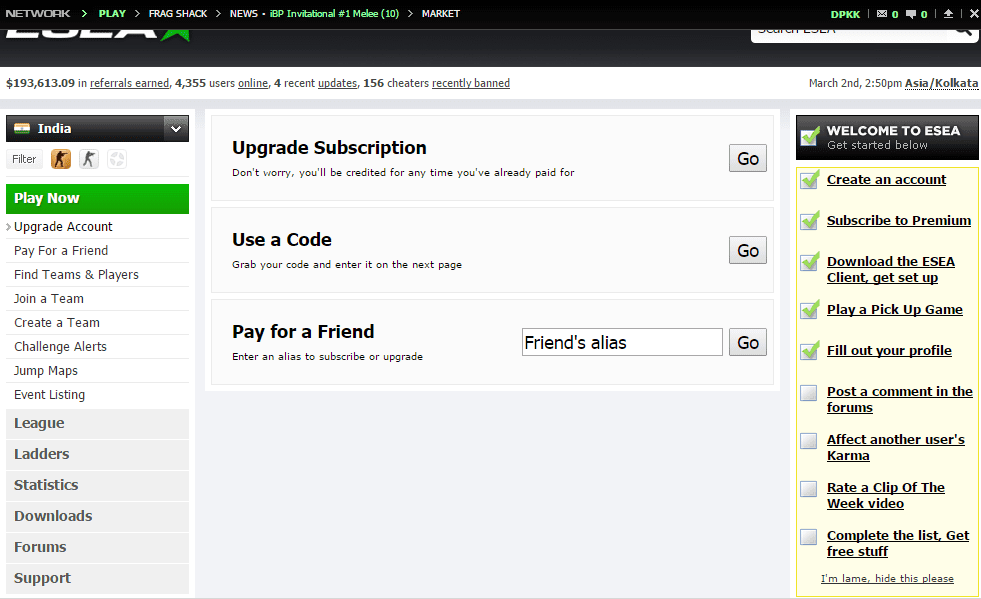
Task: Select the faded Team Fortress filter icon
Action: (117, 159)
